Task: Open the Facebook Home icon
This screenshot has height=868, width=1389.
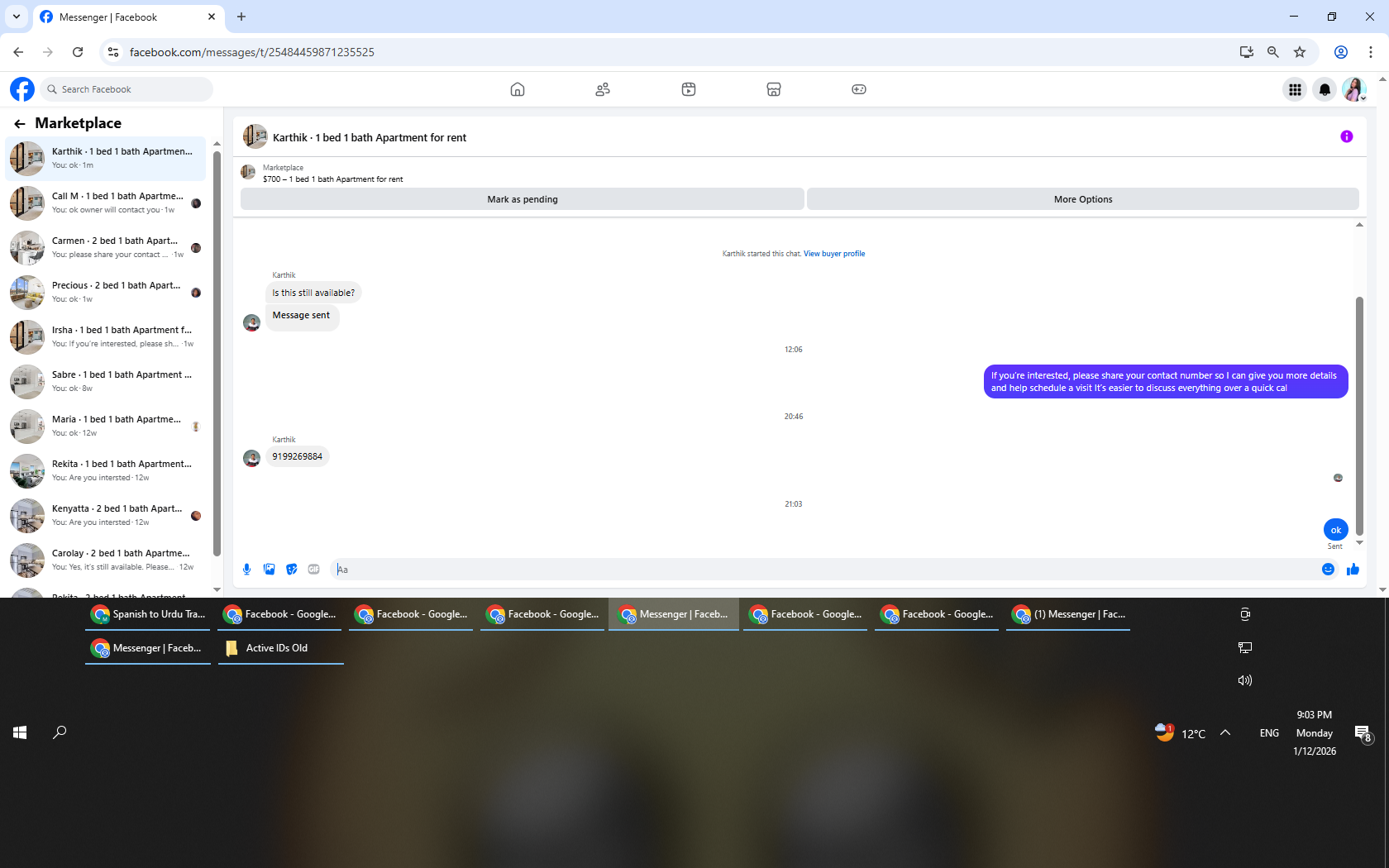Action: pyautogui.click(x=518, y=89)
